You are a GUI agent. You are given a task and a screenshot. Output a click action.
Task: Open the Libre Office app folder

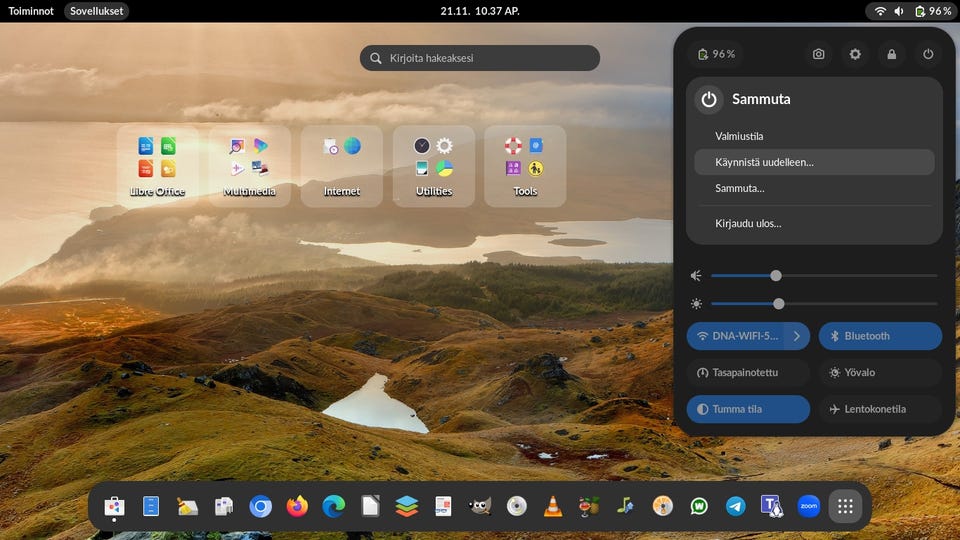point(157,166)
